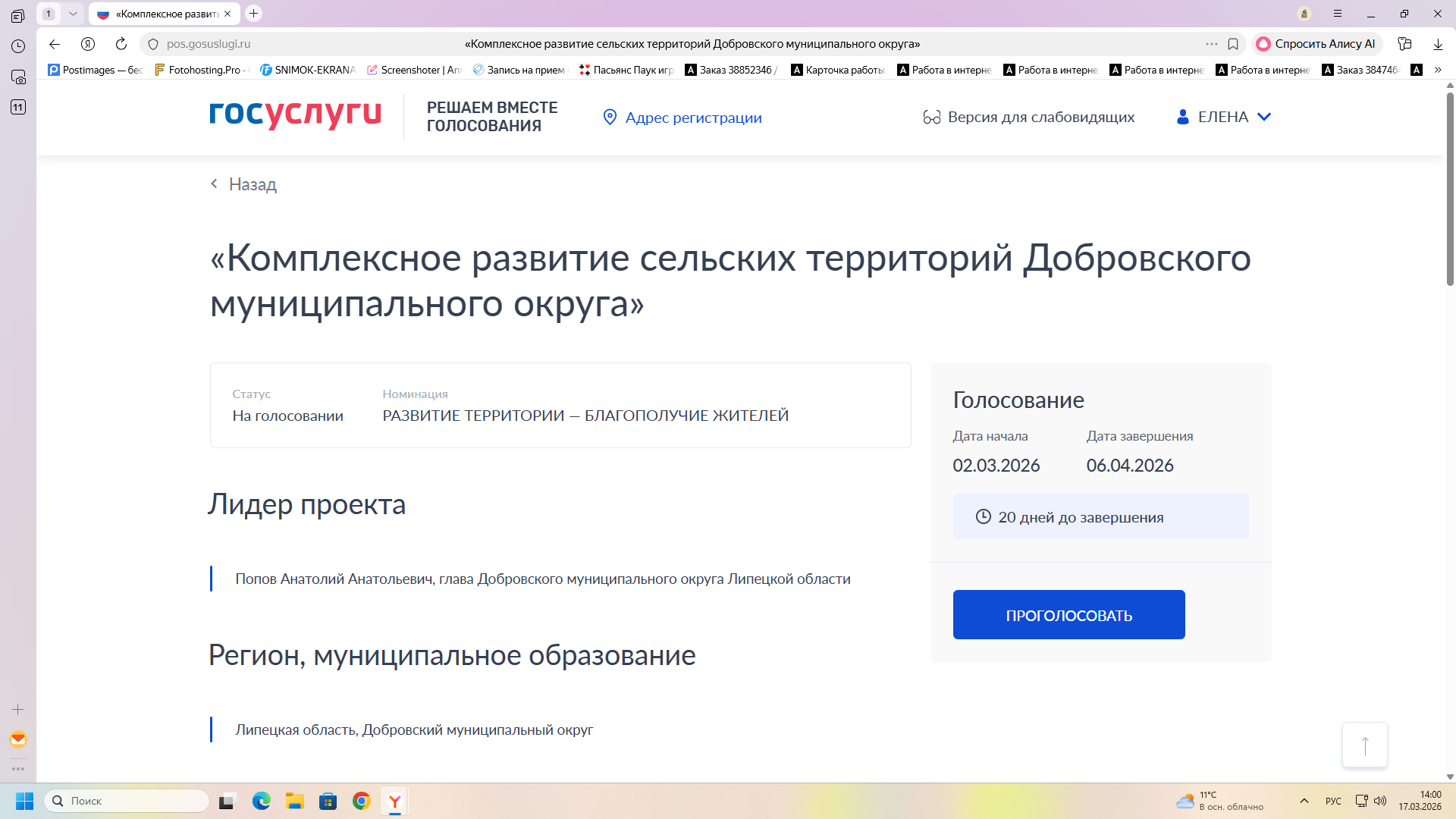
Task: Expand the system tray hidden icons arrow
Action: click(x=1304, y=801)
